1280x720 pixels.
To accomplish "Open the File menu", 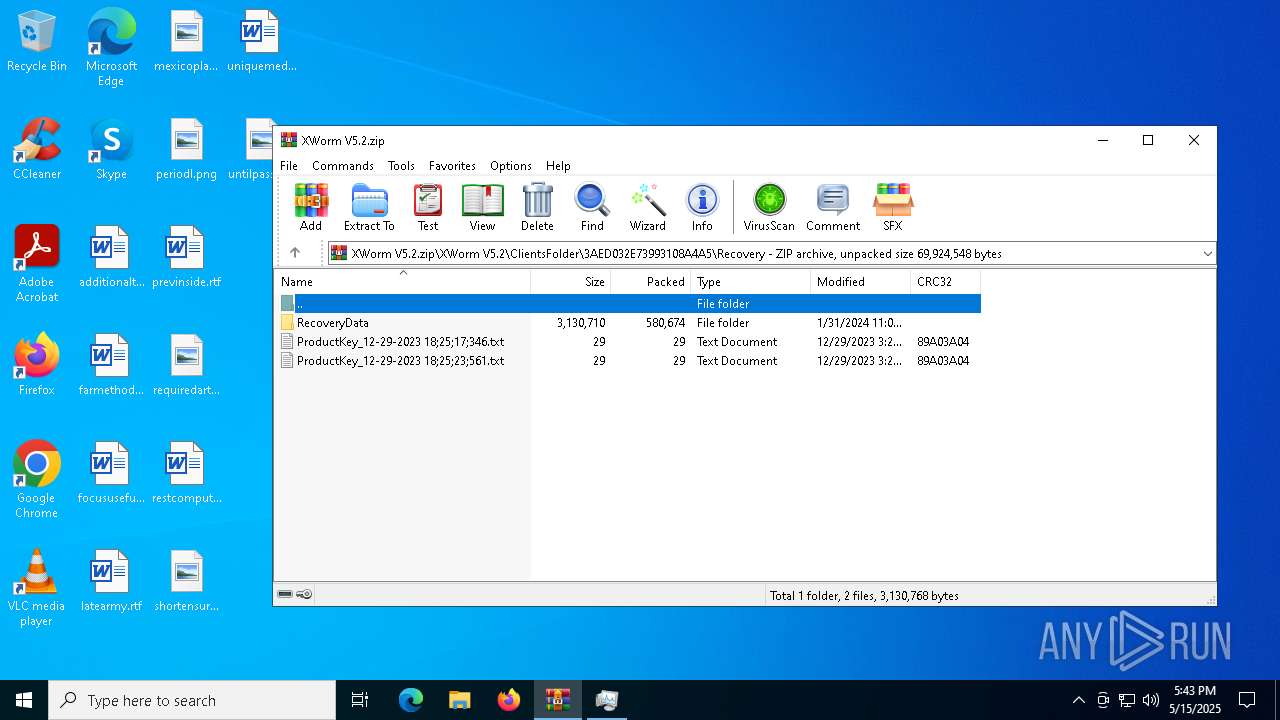I will click(x=289, y=166).
